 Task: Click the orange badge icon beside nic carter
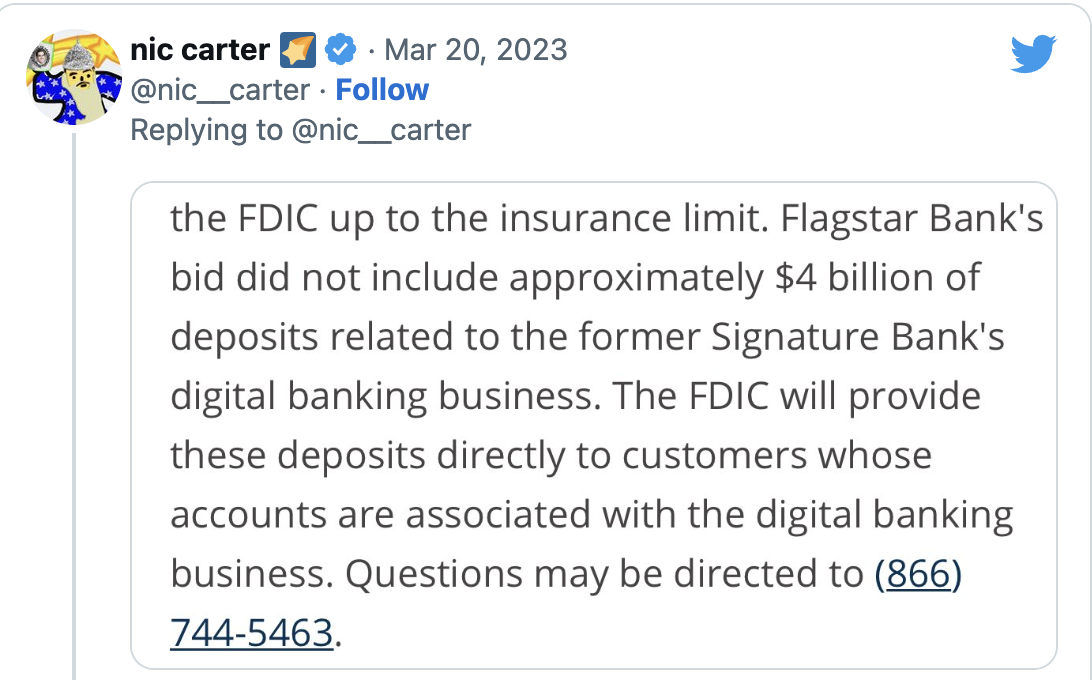pyautogui.click(x=299, y=49)
